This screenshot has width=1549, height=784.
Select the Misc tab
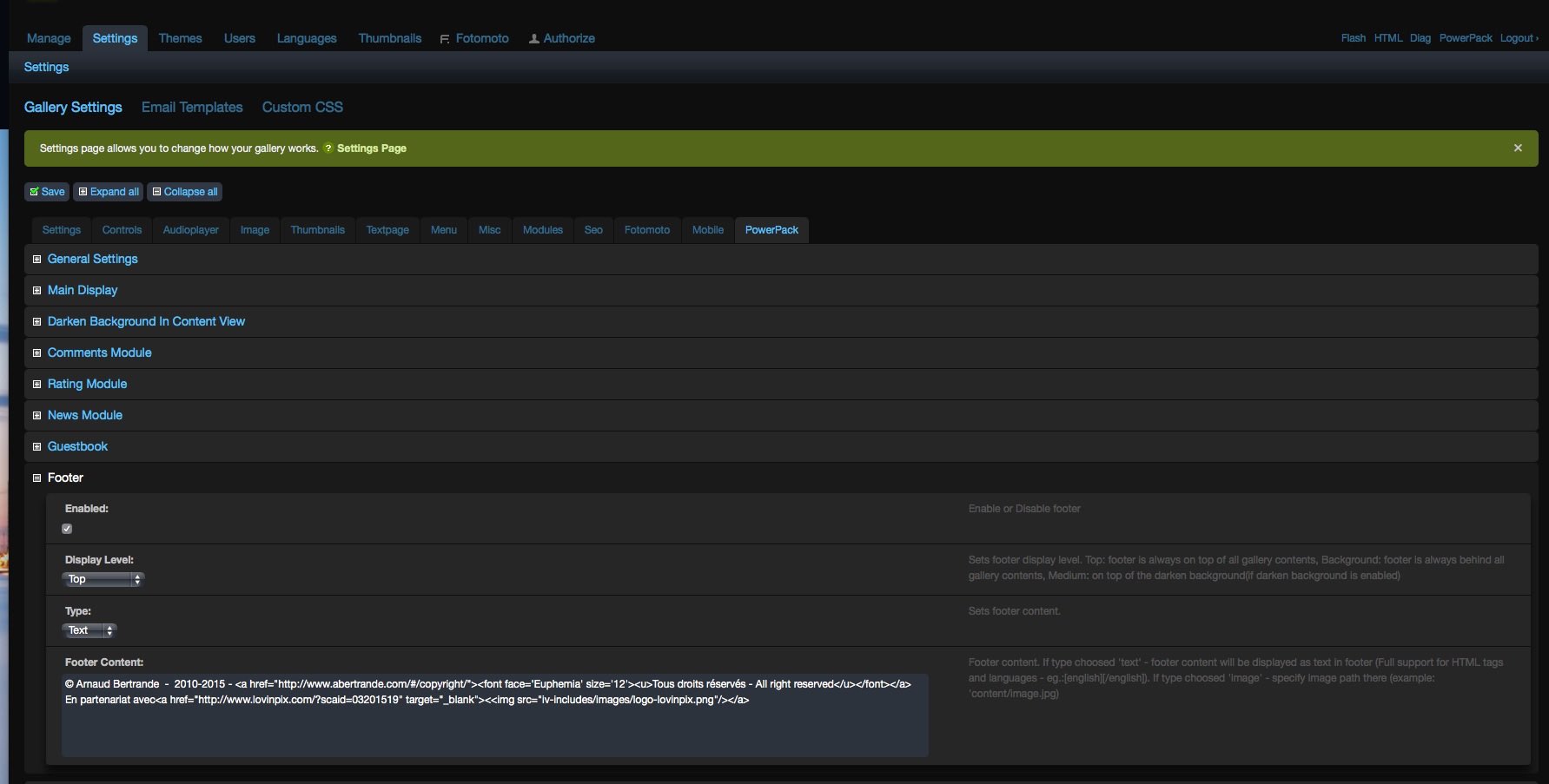coord(489,230)
